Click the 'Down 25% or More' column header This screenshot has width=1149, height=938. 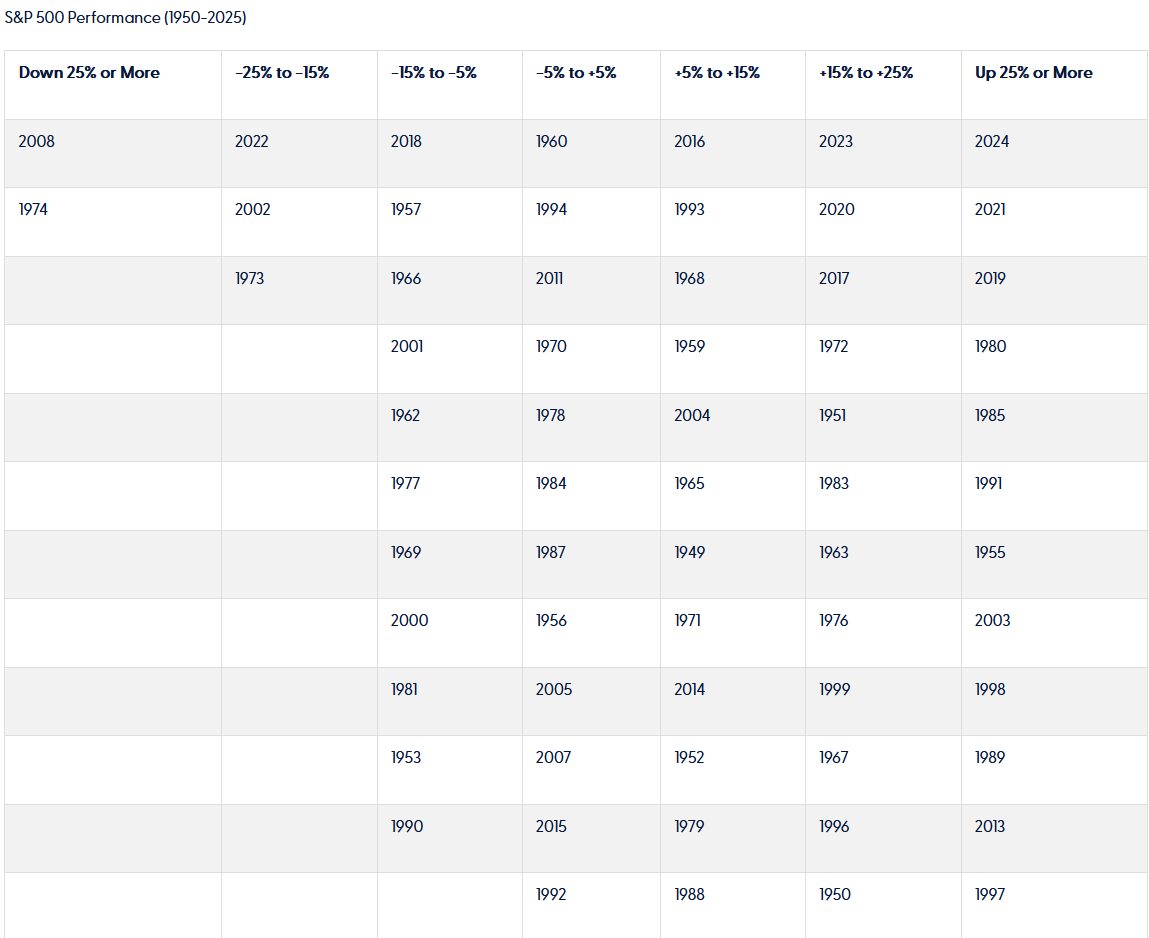point(89,73)
